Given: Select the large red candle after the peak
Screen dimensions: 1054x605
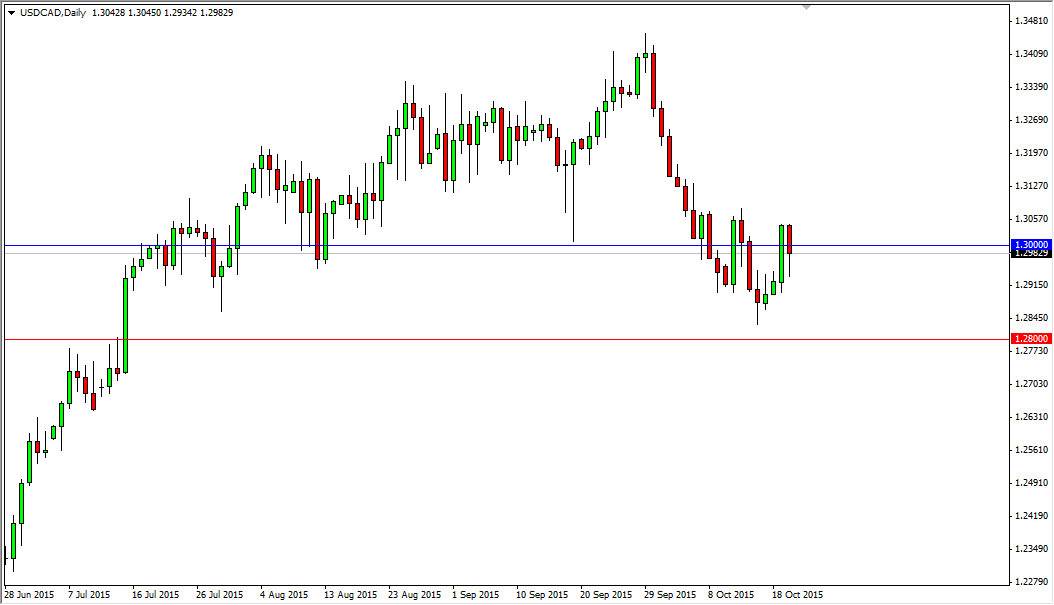Looking at the screenshot, I should pos(654,80).
